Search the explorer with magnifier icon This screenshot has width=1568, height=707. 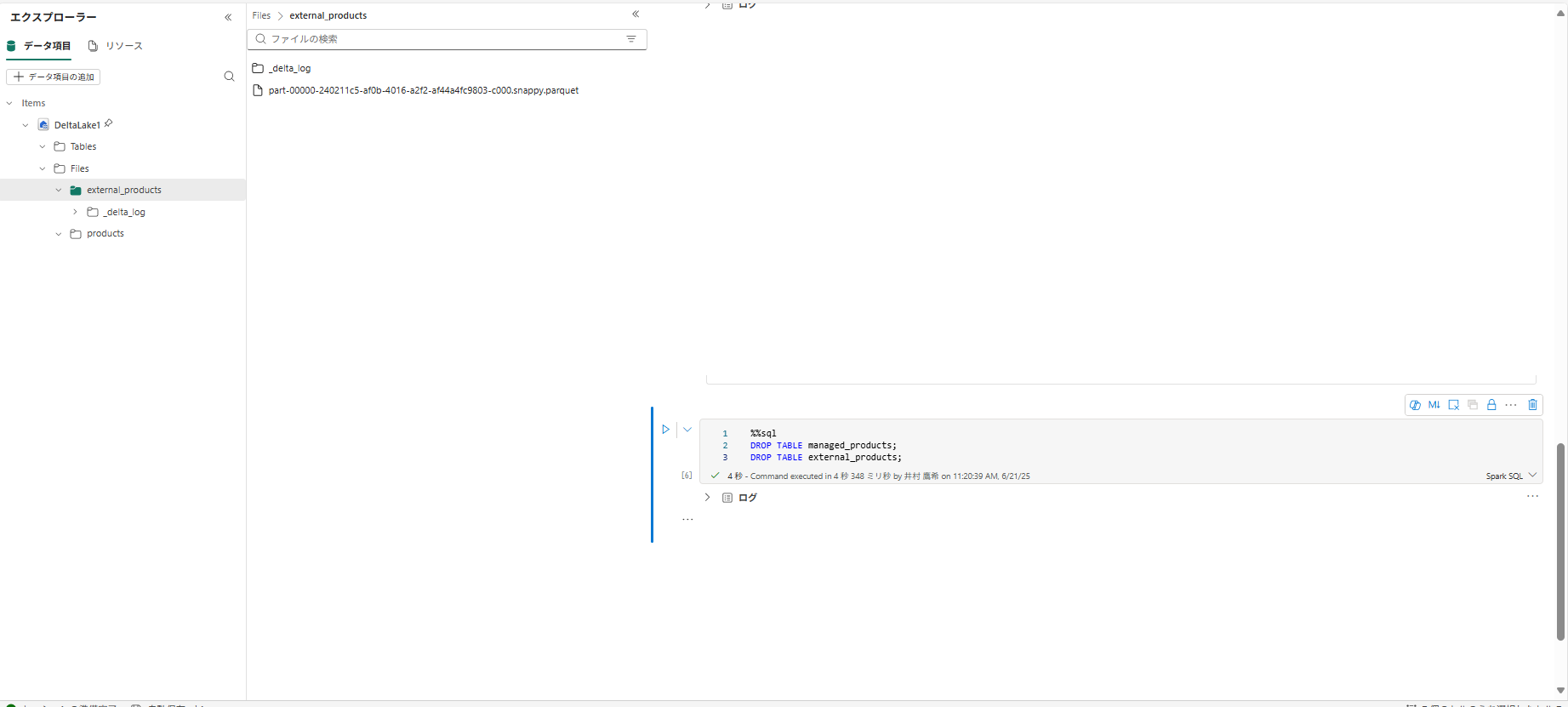click(x=229, y=77)
